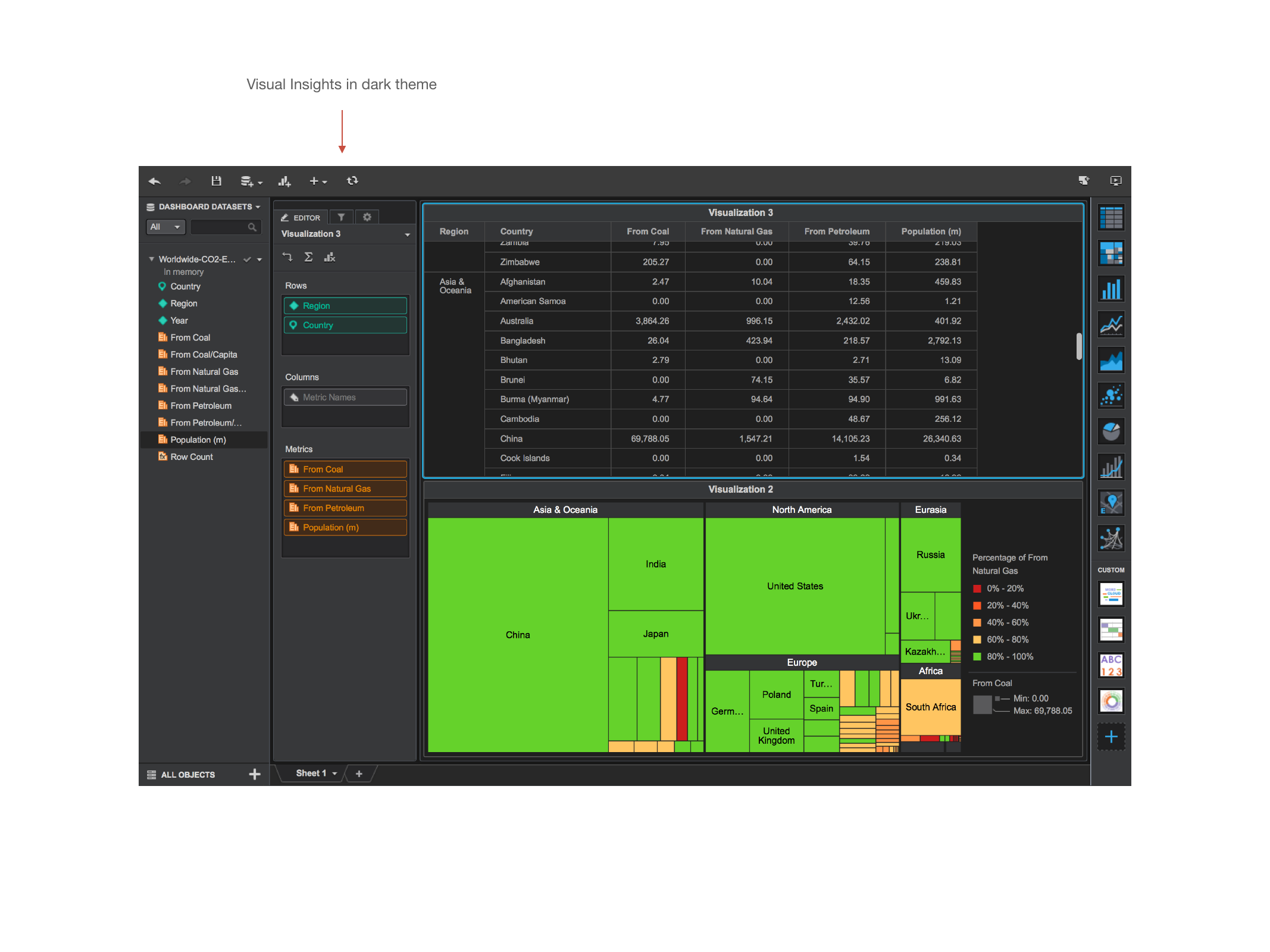Choose the circular ring custom visualization
The width and height of the screenshot is (1270, 952).
point(1111,701)
